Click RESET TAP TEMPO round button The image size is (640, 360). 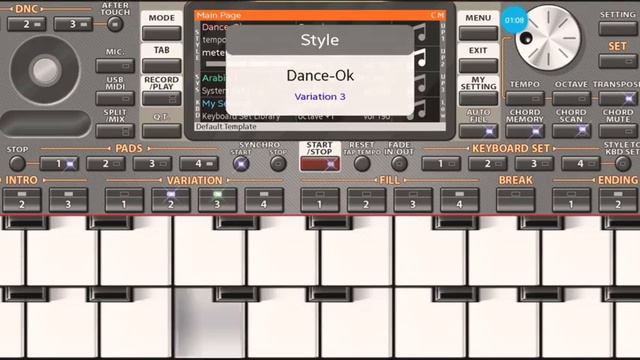click(x=362, y=164)
